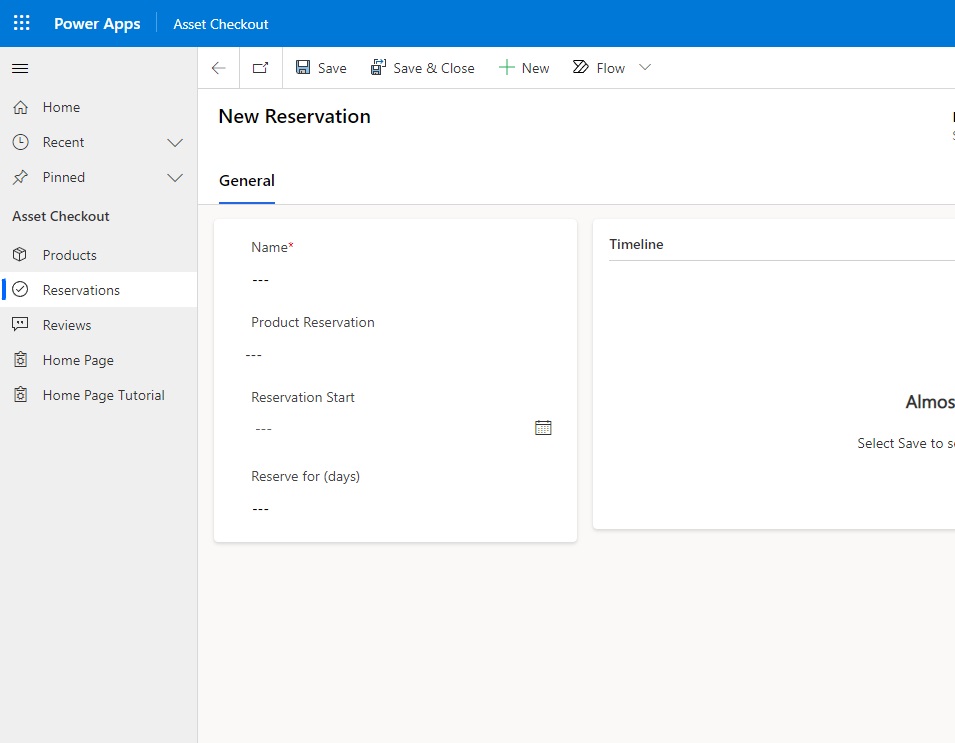The height and width of the screenshot is (743, 955).
Task: Expand the Pinned section
Action: 175,177
